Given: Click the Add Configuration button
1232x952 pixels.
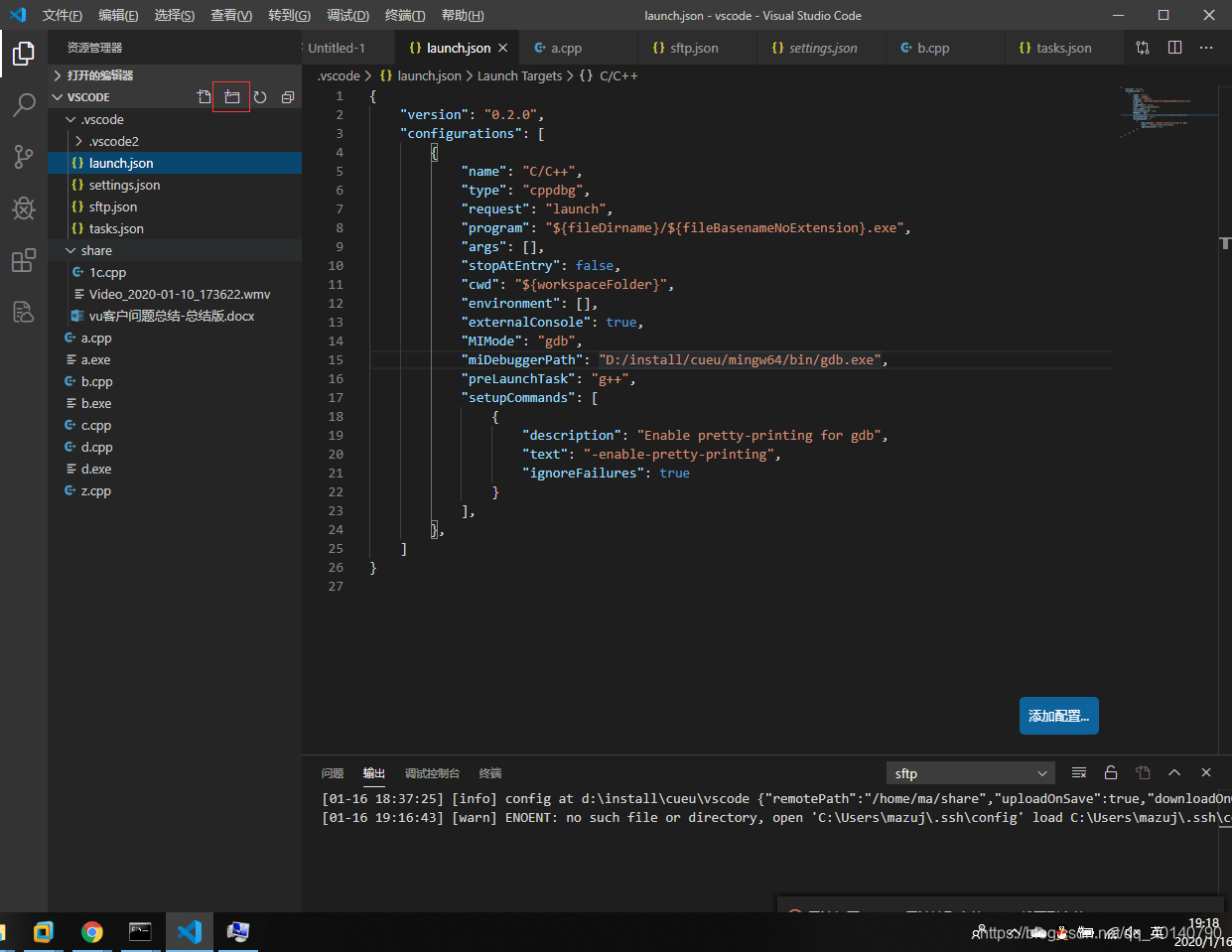Looking at the screenshot, I should [x=1058, y=716].
